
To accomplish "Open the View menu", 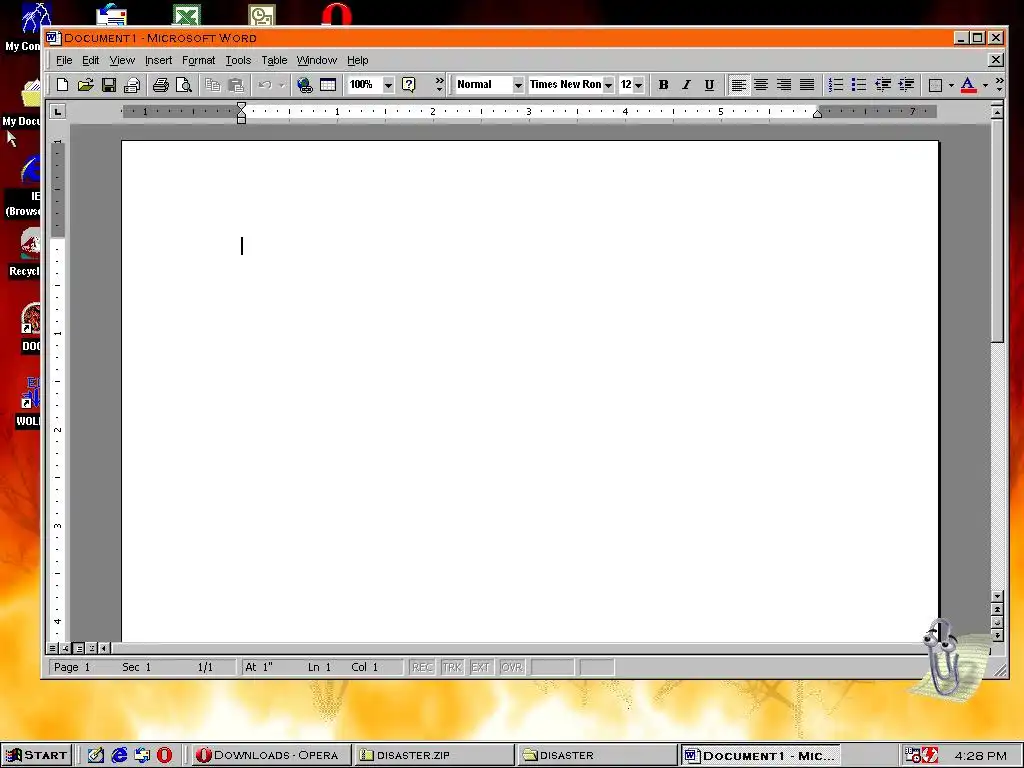I will pyautogui.click(x=121, y=60).
